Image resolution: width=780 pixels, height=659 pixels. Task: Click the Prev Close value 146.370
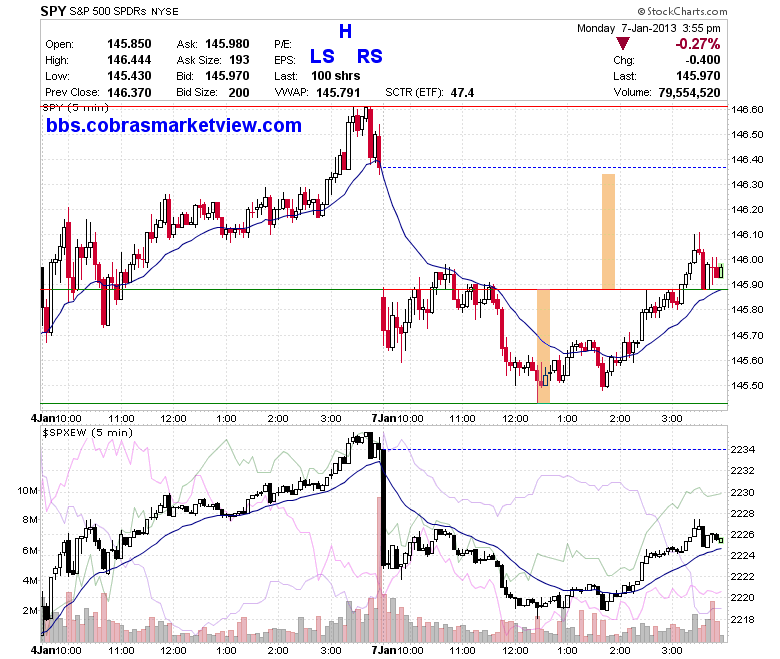[129, 93]
